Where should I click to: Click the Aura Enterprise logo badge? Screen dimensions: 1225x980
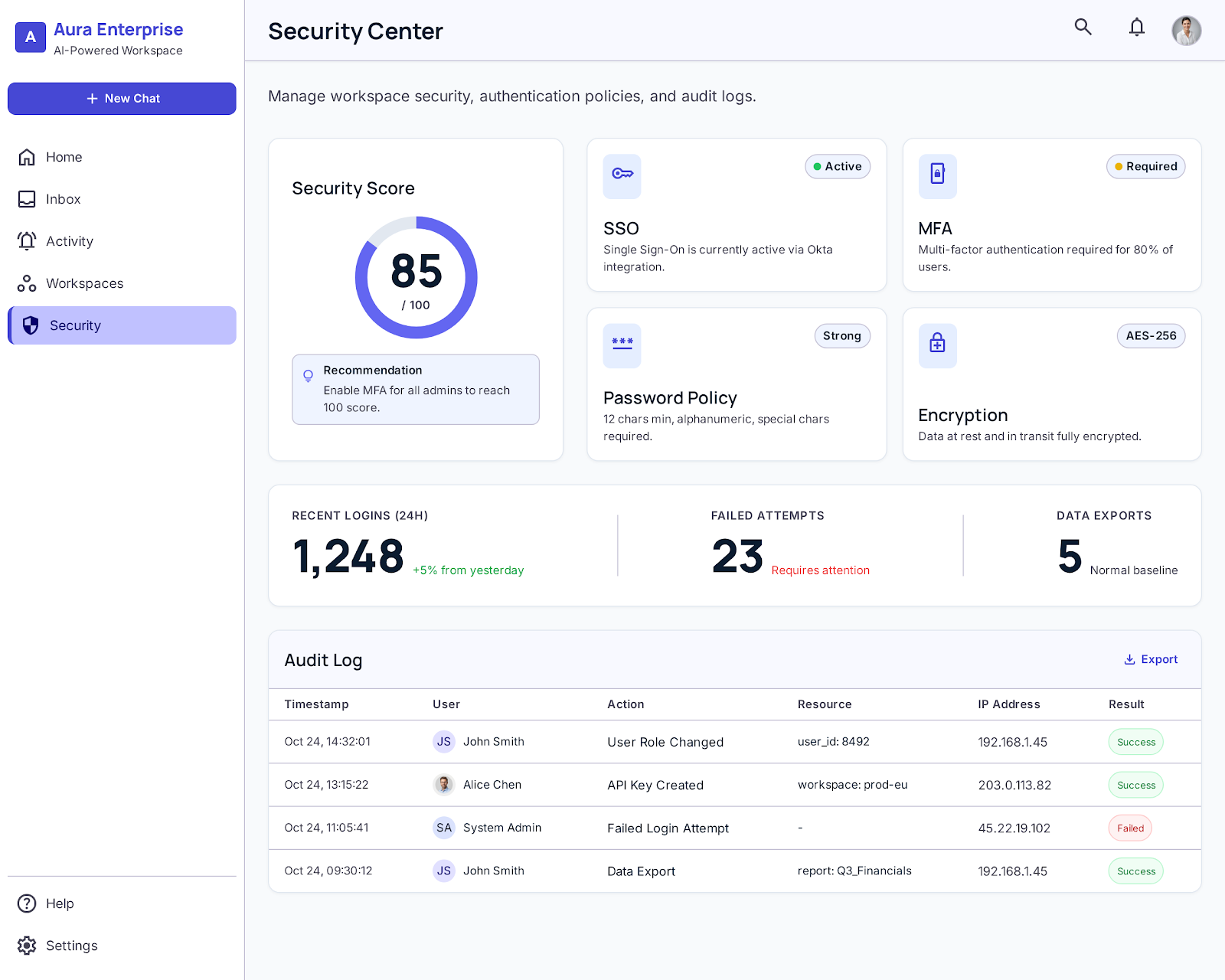click(31, 37)
